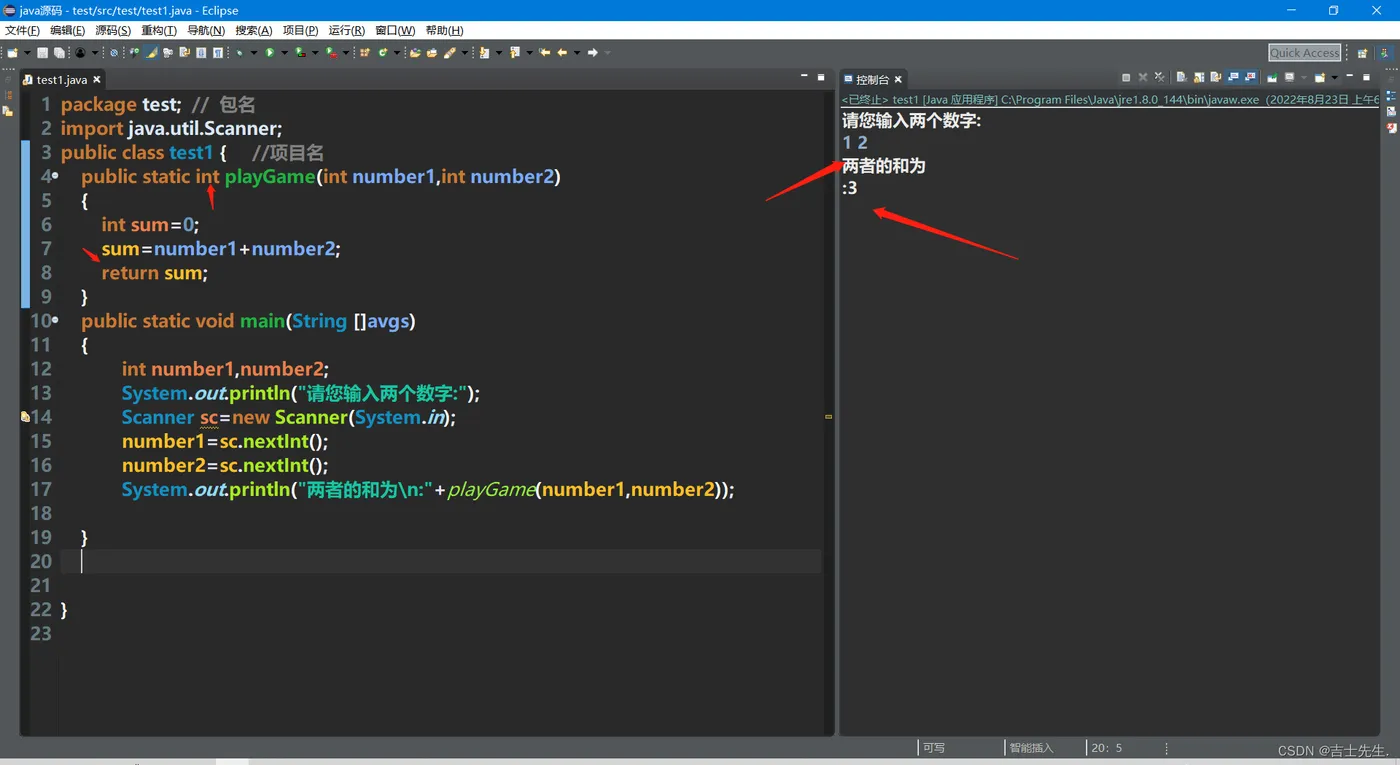Collapse playGame method on line 4
This screenshot has height=765, width=1400.
55,177
